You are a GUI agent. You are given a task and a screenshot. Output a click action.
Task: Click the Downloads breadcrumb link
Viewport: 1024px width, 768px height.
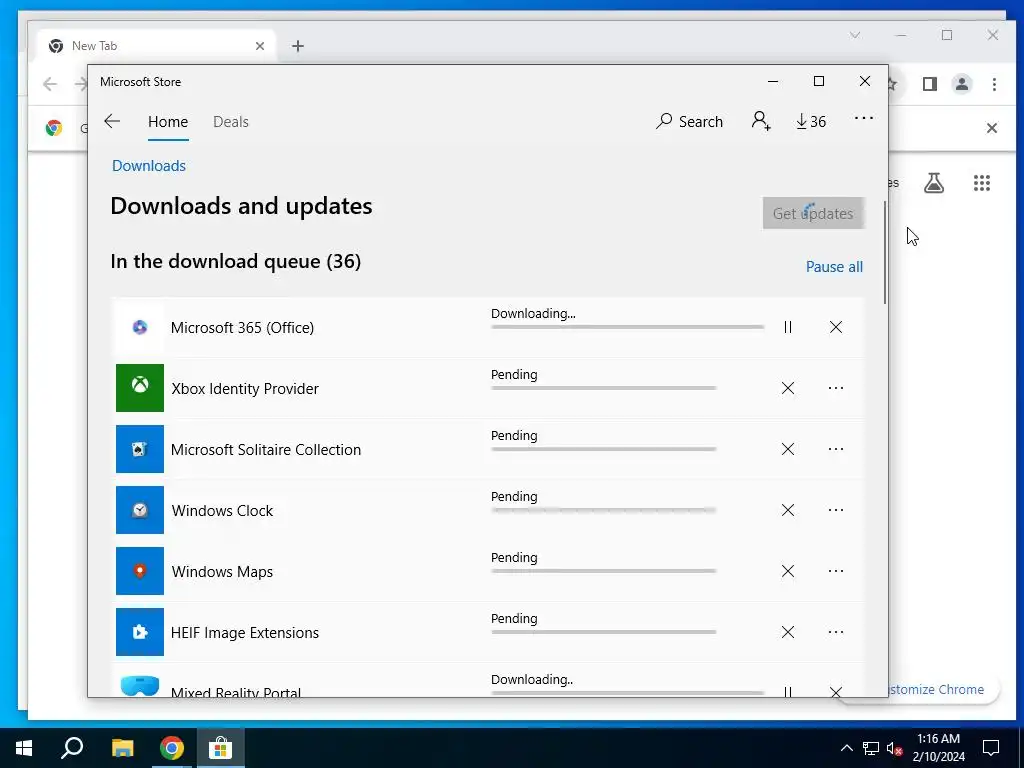[149, 166]
